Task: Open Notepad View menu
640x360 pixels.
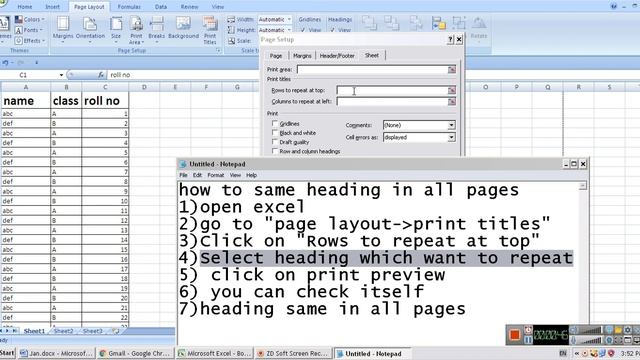Action: (x=235, y=175)
